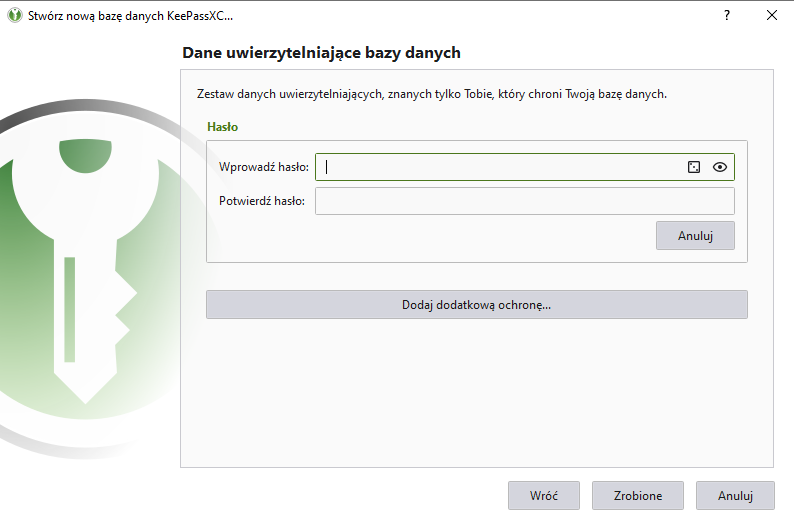The width and height of the screenshot is (794, 526).
Task: Open the password generator dice icon
Action: tap(694, 167)
